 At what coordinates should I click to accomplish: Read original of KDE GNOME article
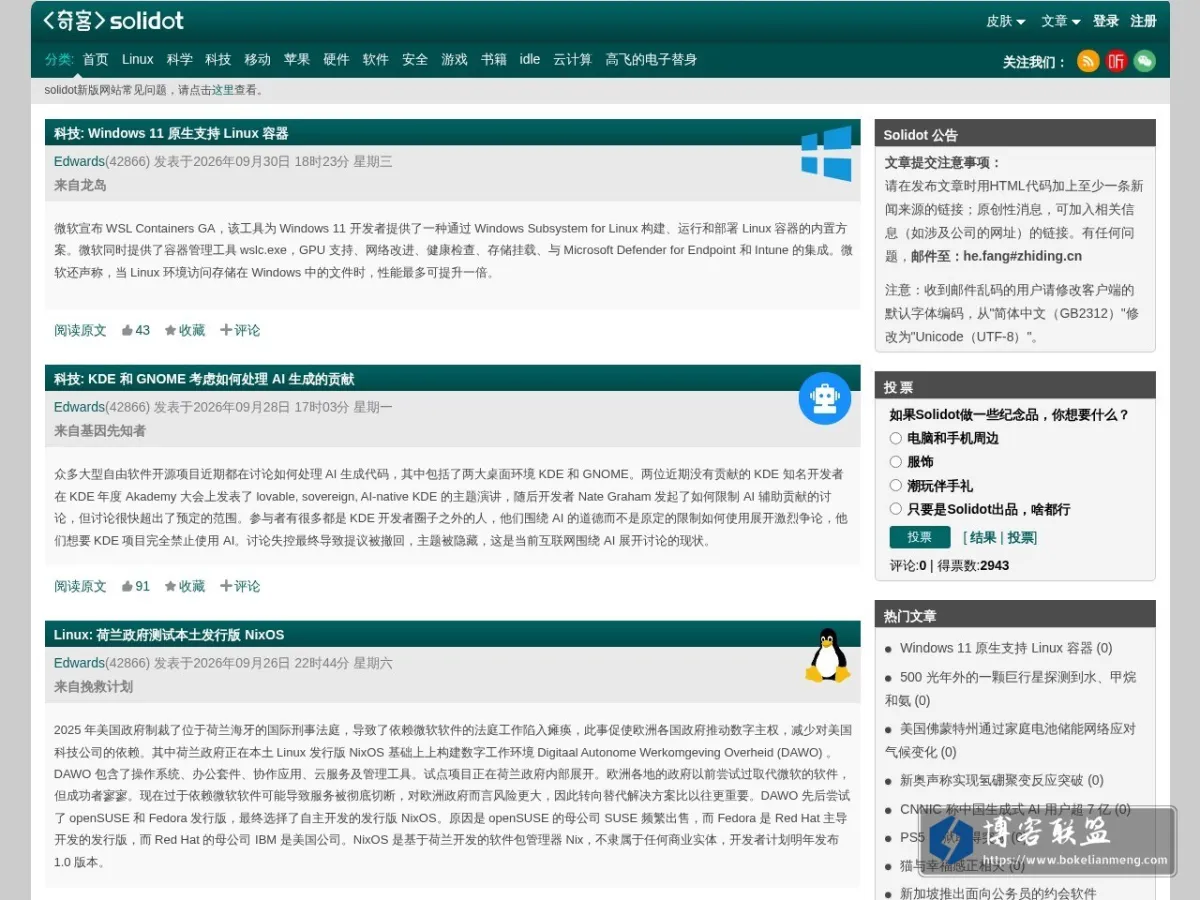click(x=80, y=586)
